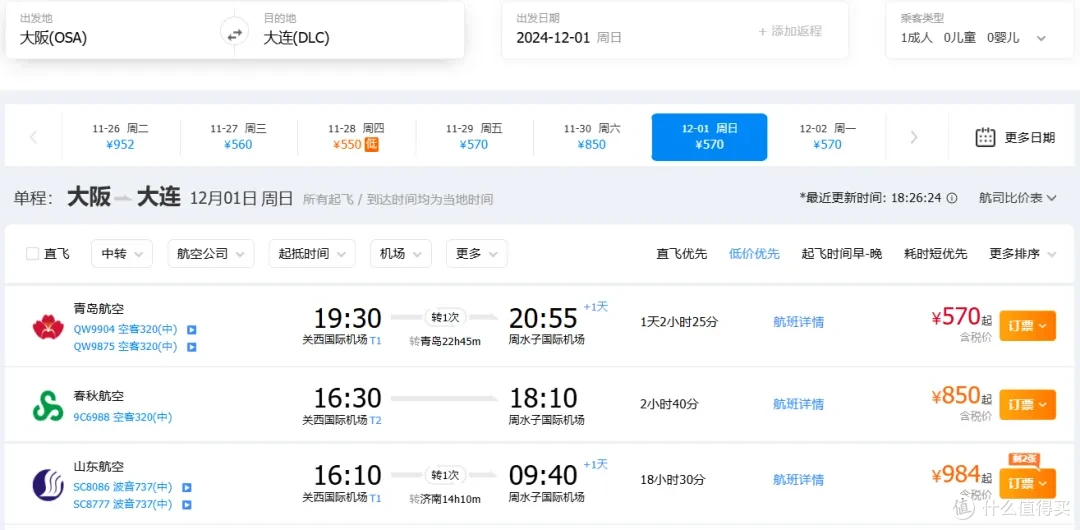Expand the 机场 airport filter
Image resolution: width=1080 pixels, height=530 pixels.
(x=401, y=254)
